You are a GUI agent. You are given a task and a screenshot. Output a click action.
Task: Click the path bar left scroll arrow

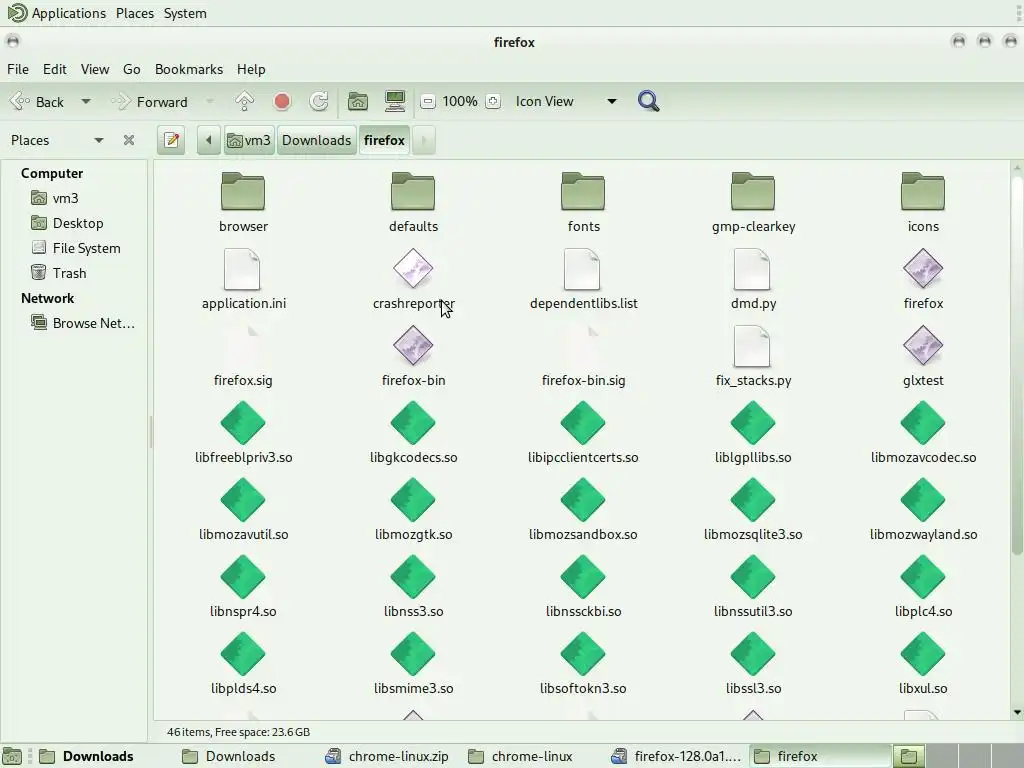tap(208, 140)
